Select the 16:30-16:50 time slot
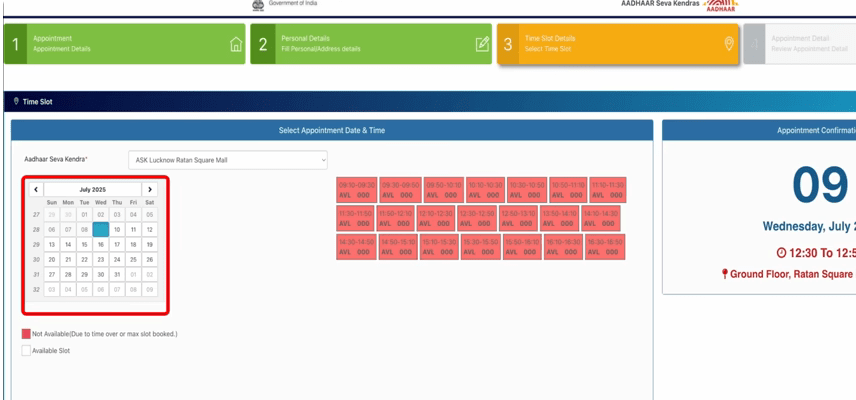This screenshot has width=856, height=400. tap(605, 246)
